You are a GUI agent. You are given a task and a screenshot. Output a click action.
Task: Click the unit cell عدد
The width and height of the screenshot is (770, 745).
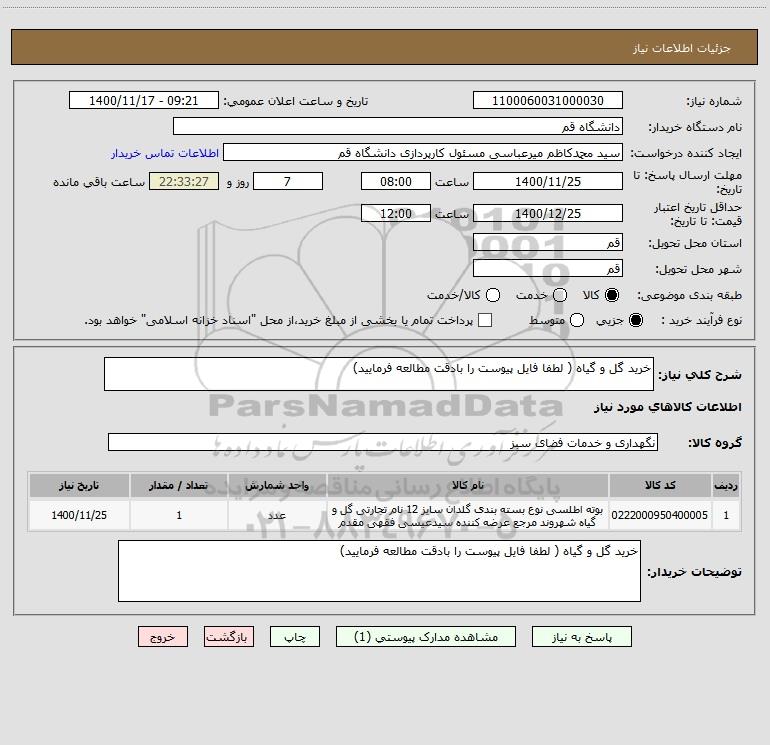pos(277,515)
